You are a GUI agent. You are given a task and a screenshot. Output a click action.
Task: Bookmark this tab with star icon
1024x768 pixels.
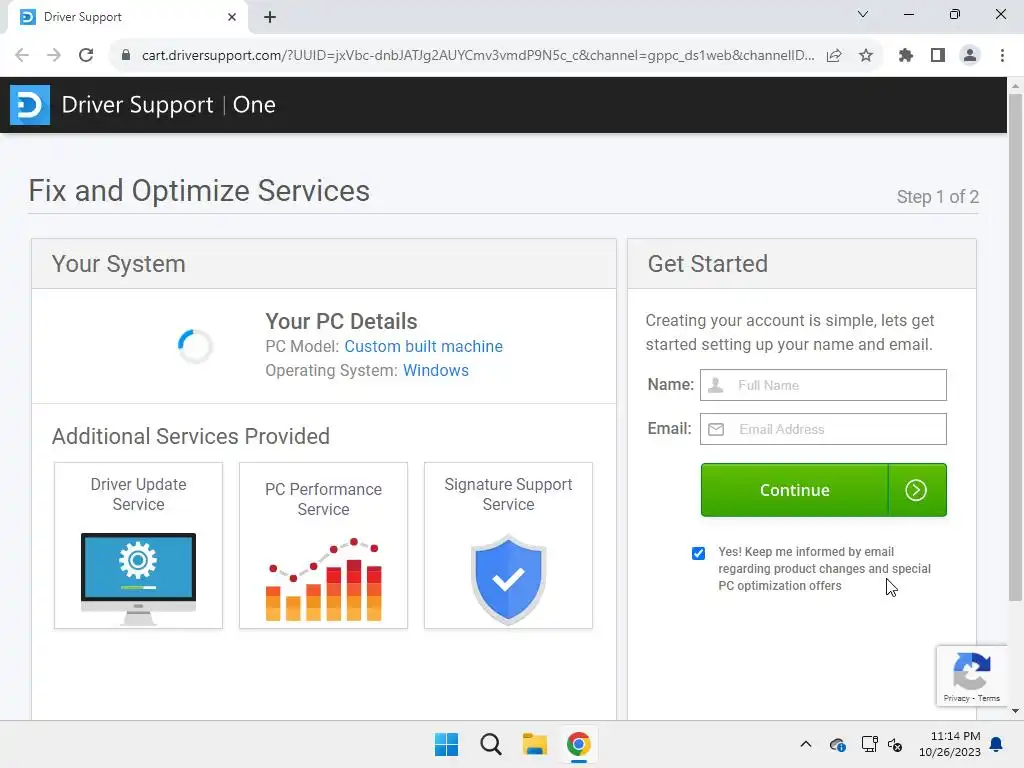(x=866, y=56)
